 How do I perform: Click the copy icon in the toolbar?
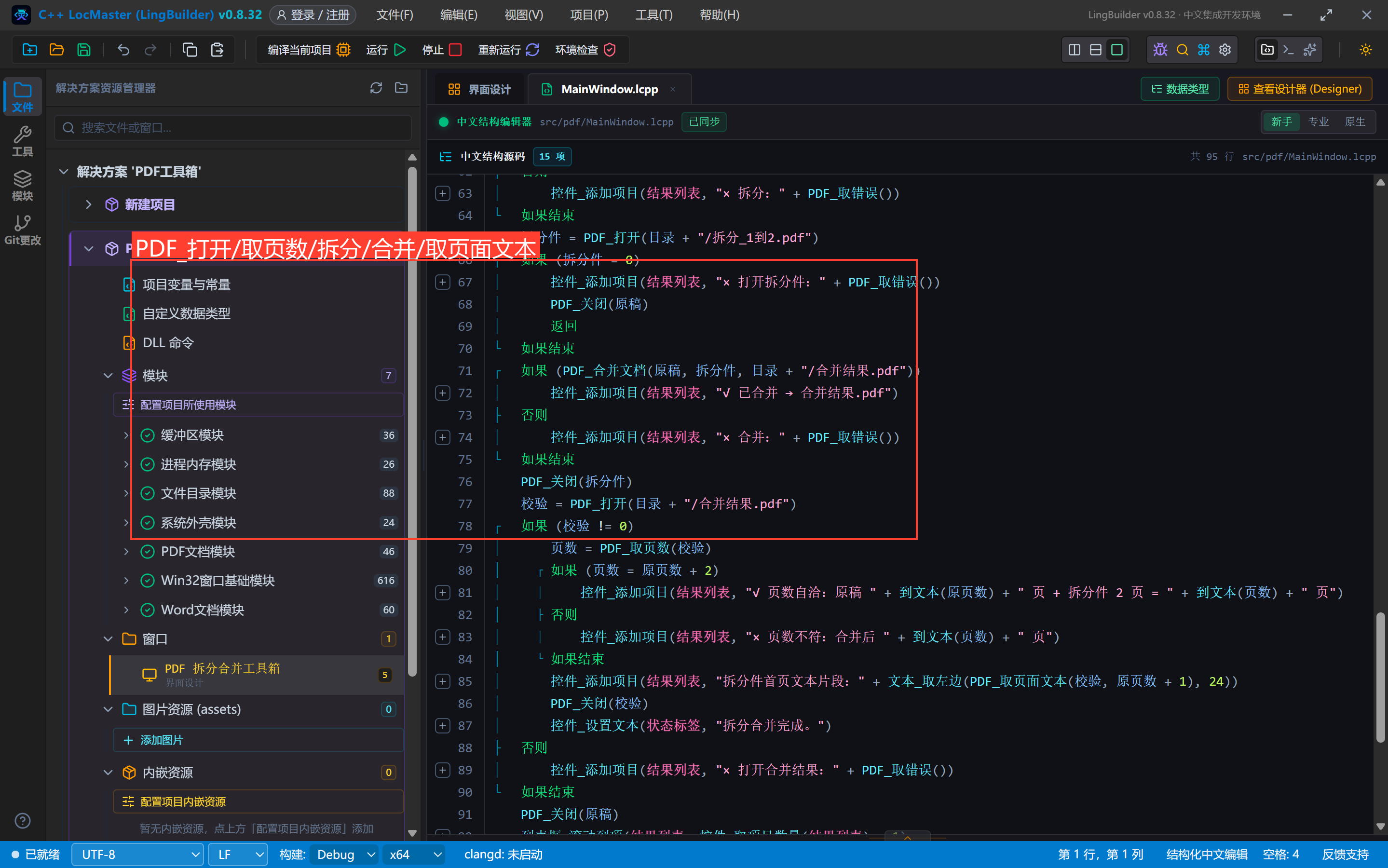pos(190,50)
